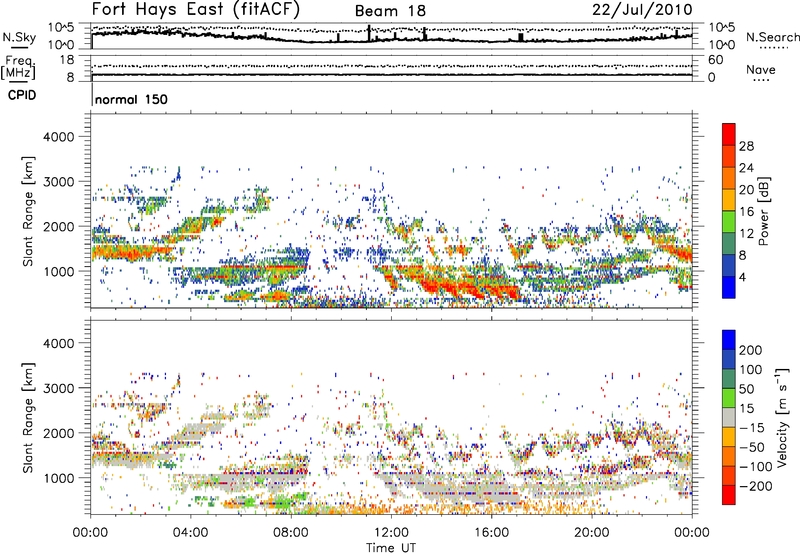Click the "20:00" time axis label
This screenshot has height=554, width=800.
[592, 533]
